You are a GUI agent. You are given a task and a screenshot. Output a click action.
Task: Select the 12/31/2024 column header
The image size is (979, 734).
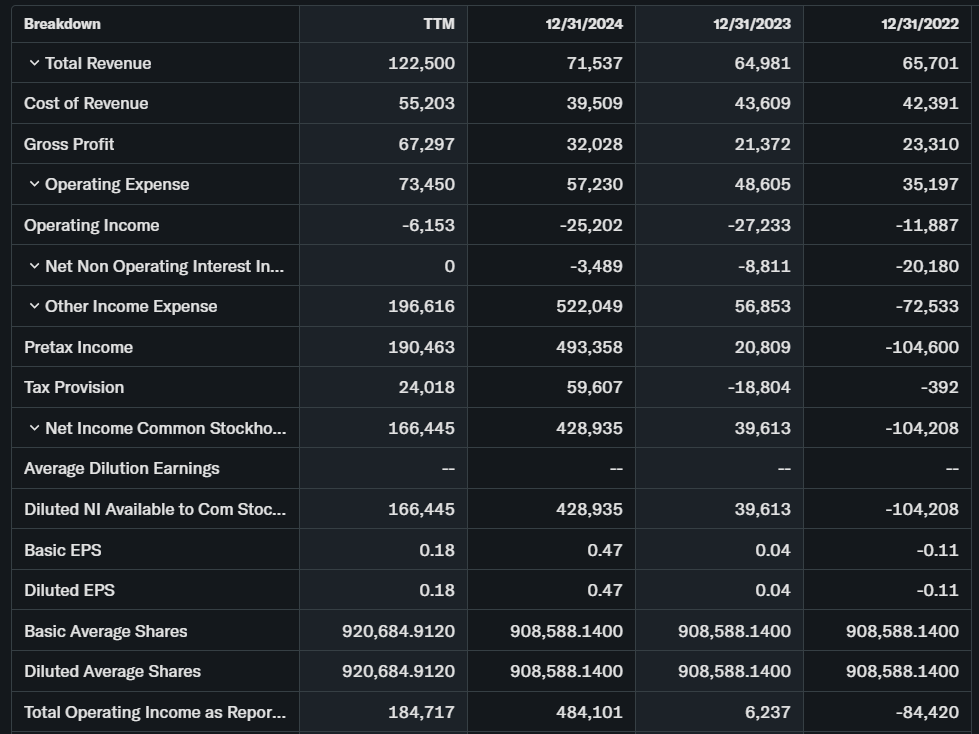[583, 23]
